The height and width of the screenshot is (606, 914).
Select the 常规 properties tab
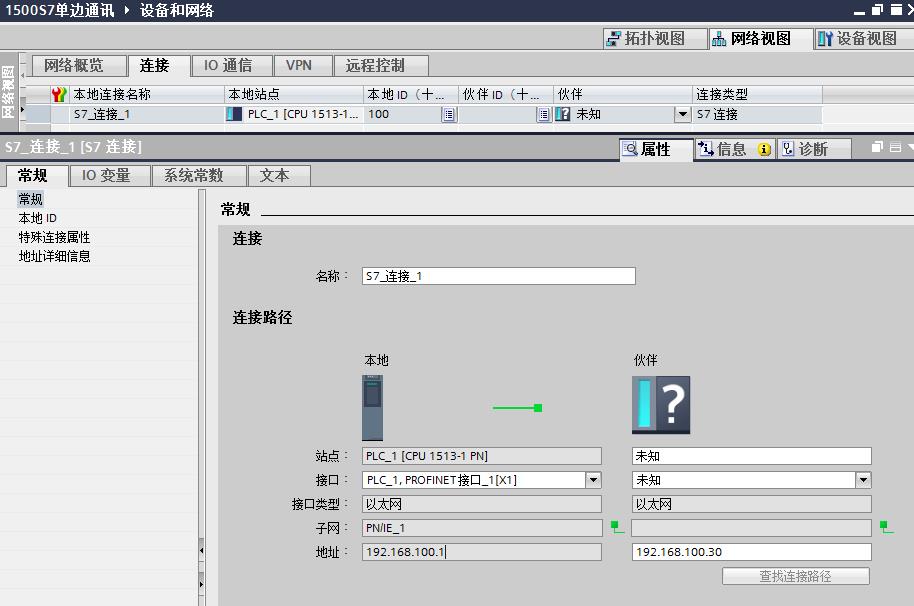36,175
